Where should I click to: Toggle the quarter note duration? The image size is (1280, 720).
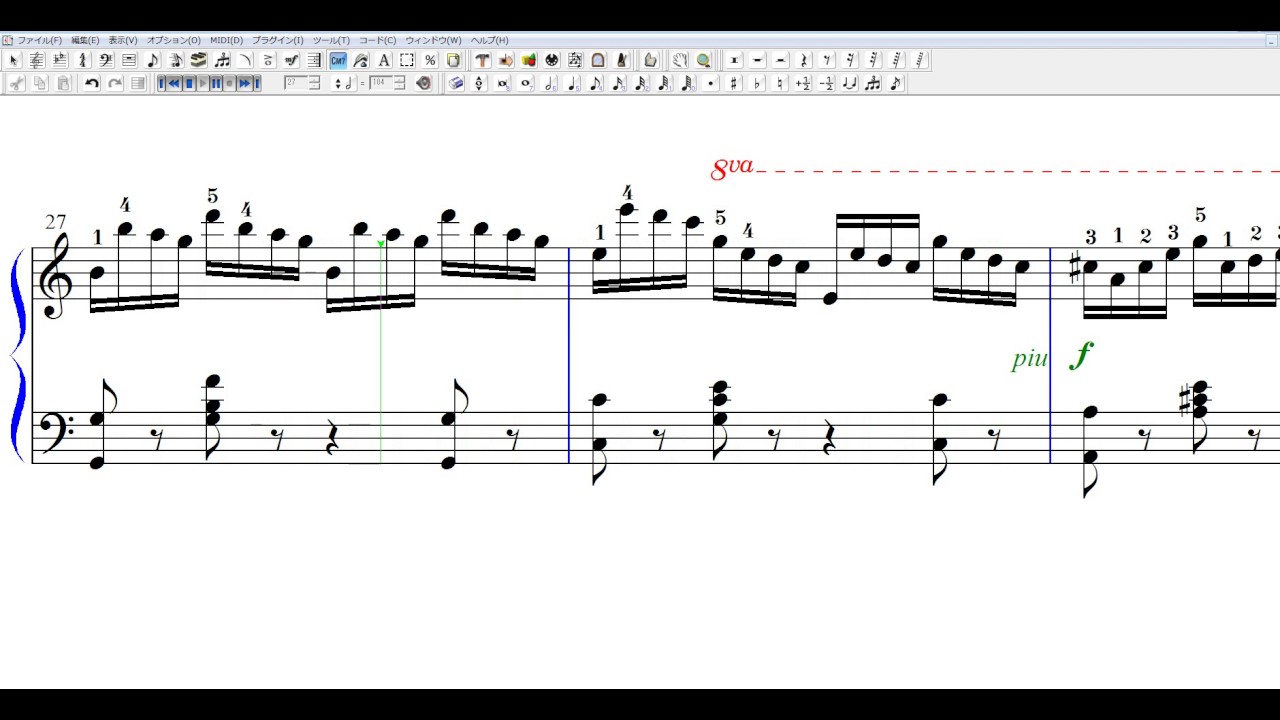(573, 83)
